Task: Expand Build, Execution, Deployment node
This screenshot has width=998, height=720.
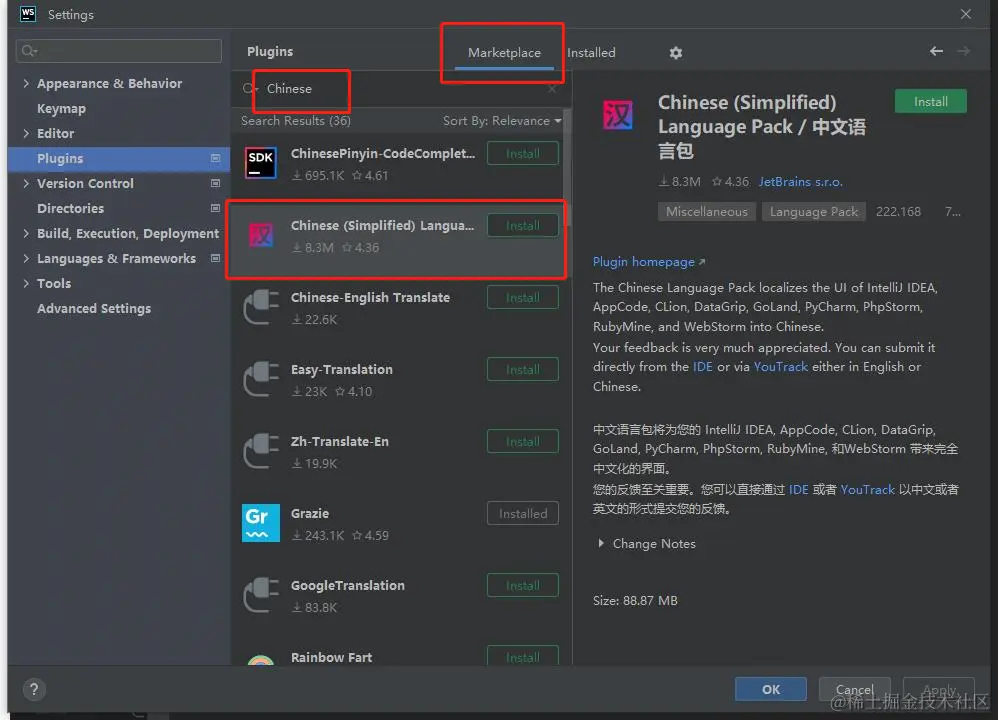Action: coord(25,233)
